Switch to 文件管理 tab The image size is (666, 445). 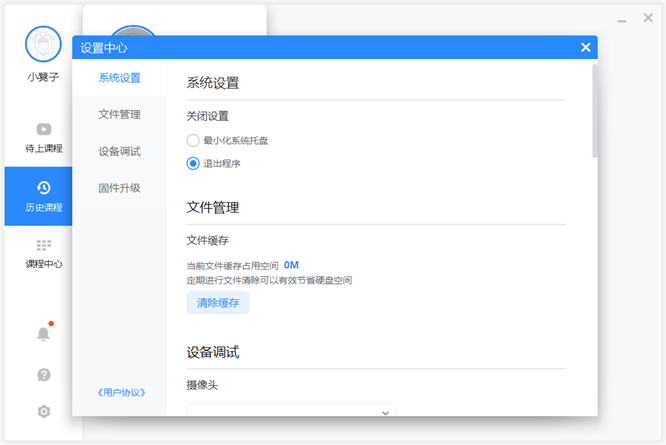(119, 114)
